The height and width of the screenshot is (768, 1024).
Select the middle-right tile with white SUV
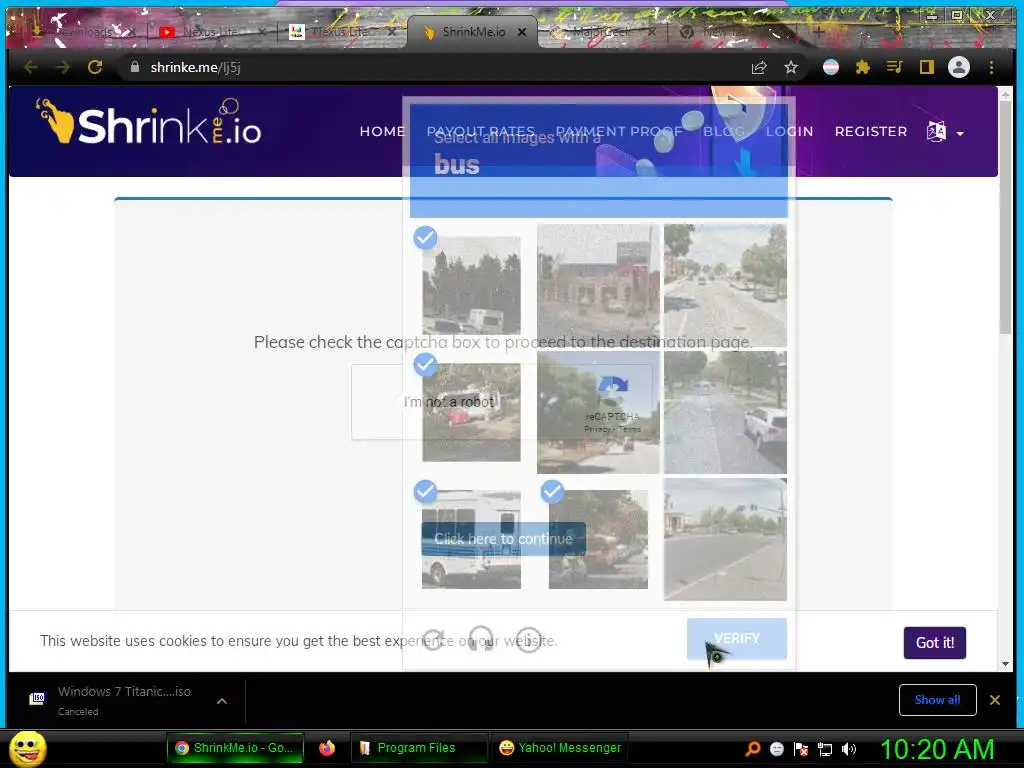click(725, 412)
